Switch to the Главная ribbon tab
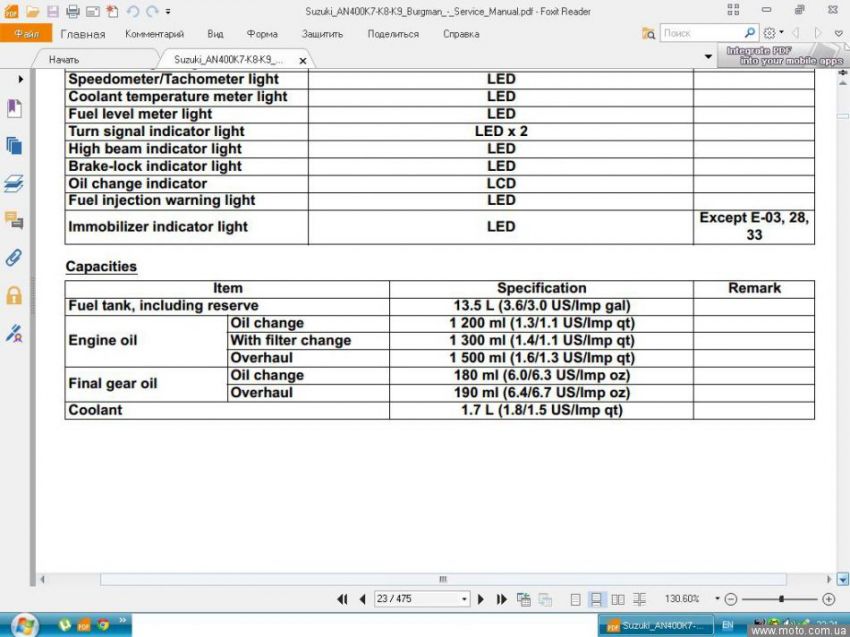The width and height of the screenshot is (850, 637). (83, 34)
